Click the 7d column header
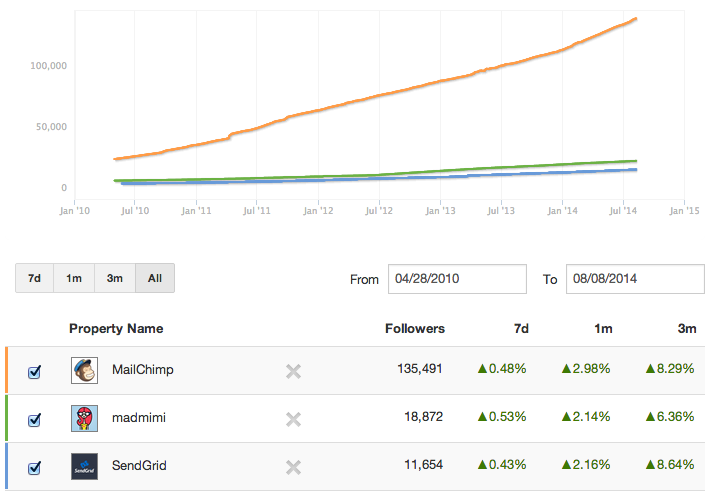714x498 pixels. pyautogui.click(x=521, y=329)
